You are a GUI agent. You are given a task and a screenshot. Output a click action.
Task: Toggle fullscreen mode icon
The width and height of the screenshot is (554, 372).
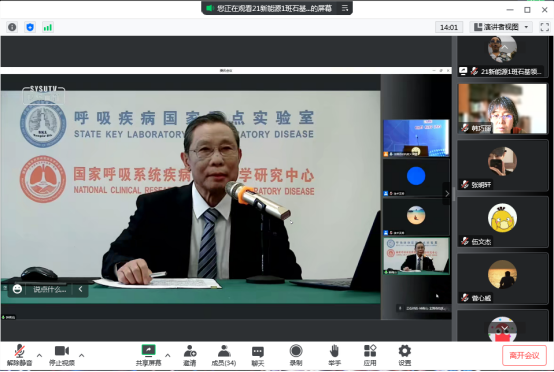click(x=544, y=27)
